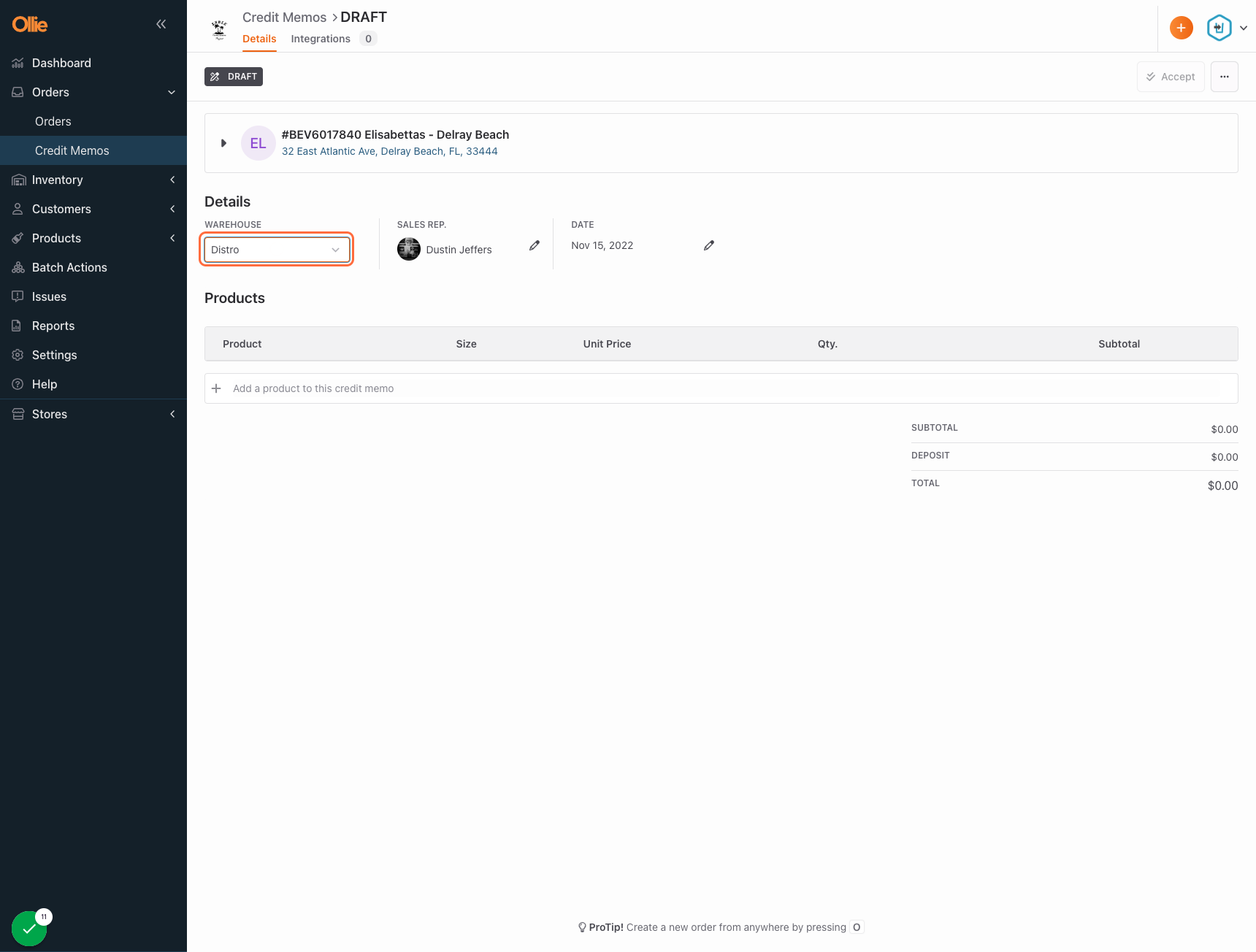
Task: Open the 32 East Atlantic Ave address link
Action: coord(390,151)
